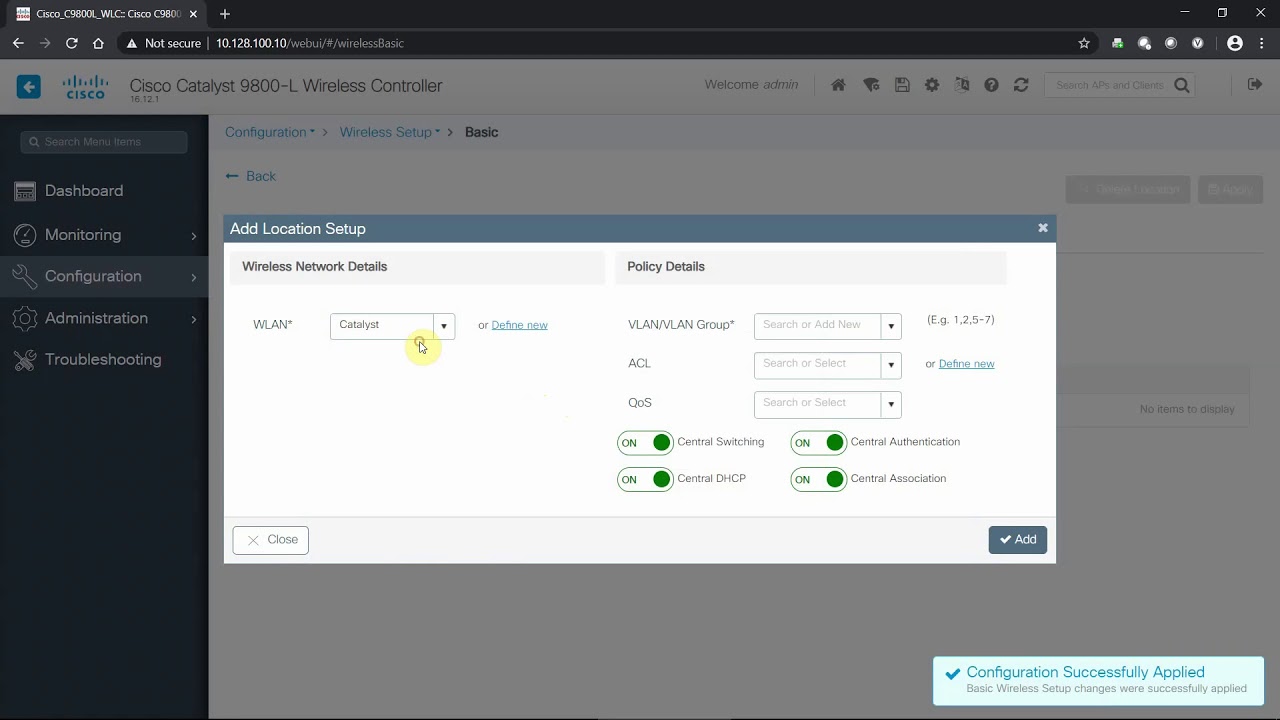Open the language translation icon in header

point(962,85)
